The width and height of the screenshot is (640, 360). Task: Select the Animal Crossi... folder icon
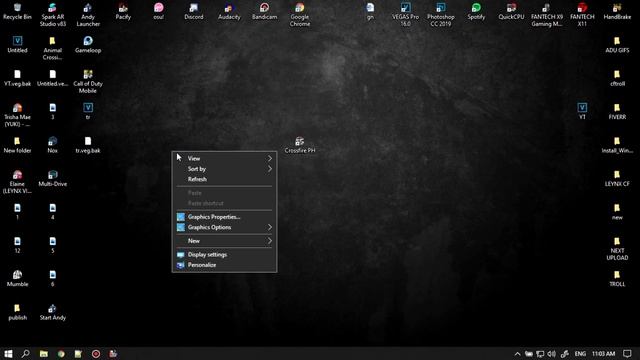[x=52, y=48]
